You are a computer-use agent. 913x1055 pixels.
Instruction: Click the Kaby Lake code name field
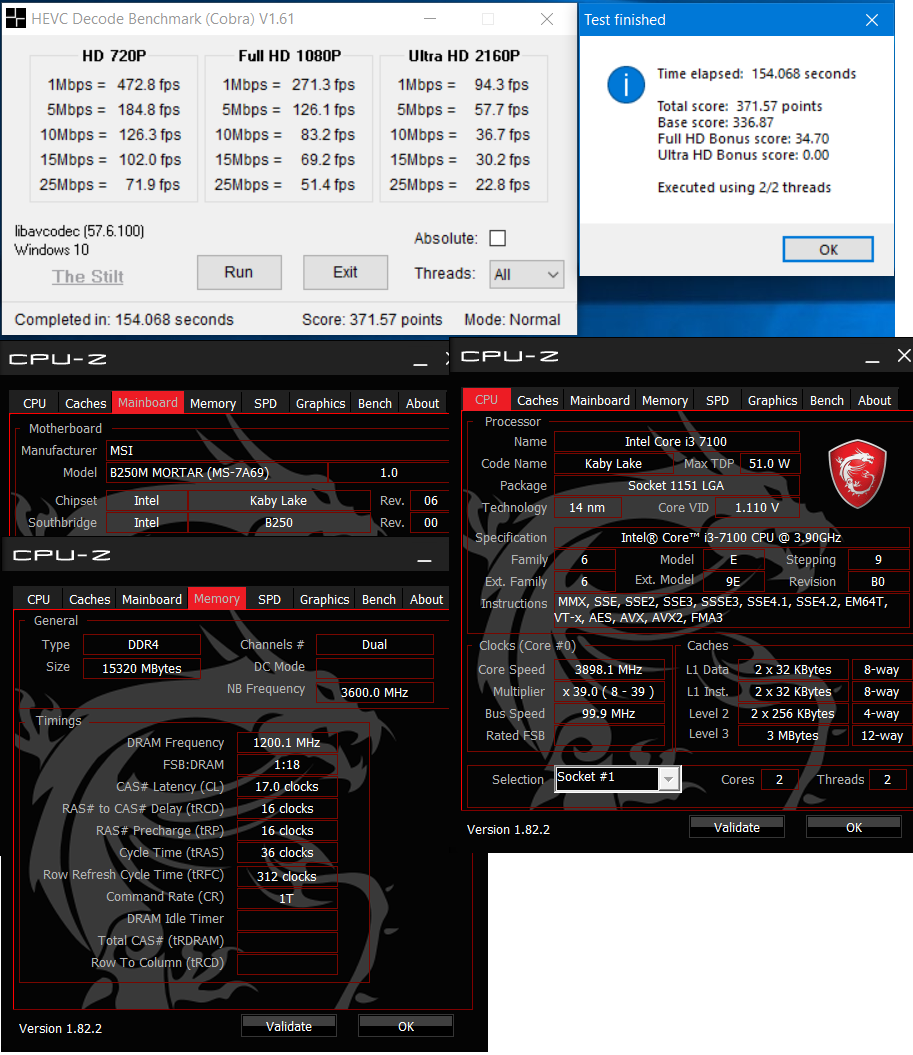point(614,464)
